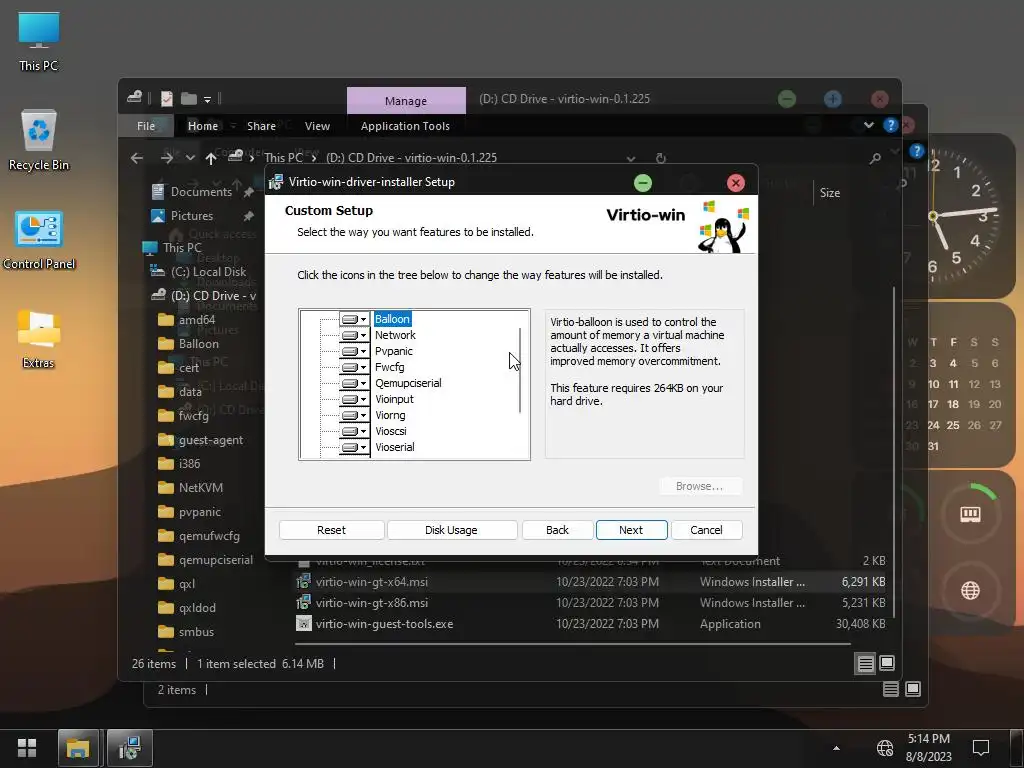Screen dimensions: 1024x768
Task: Open recent locations dropdown in Explorer
Action: (190, 158)
